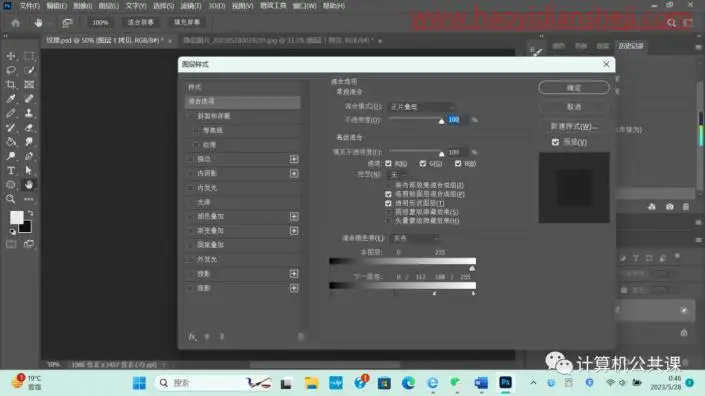Open the 文件(F) menu
Screen dimensions: 705x396
tap(30, 6)
